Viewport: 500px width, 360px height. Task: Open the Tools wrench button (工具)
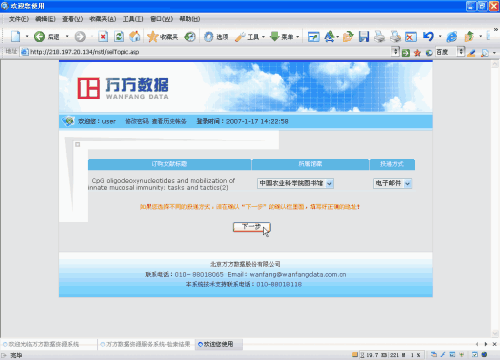pos(247,36)
